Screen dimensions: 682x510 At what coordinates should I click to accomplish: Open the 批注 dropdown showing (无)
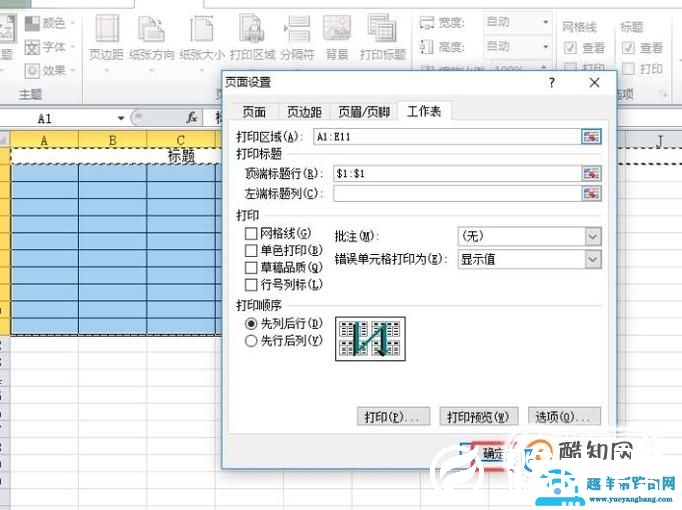click(529, 237)
